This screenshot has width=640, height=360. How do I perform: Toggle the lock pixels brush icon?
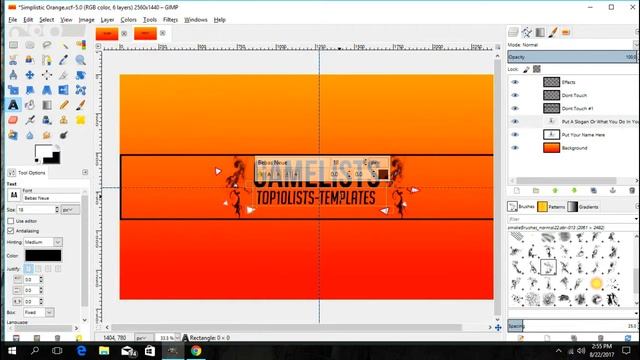coord(527,69)
